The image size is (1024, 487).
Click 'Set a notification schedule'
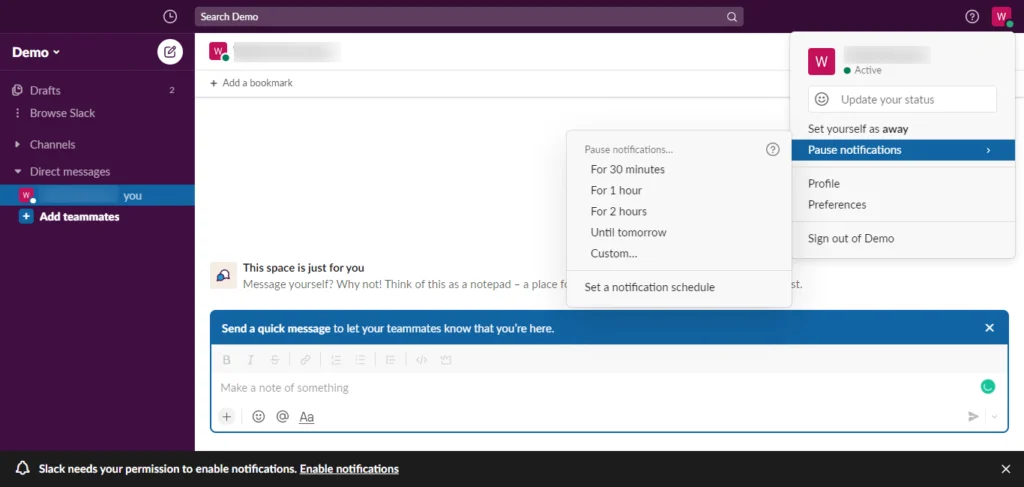pyautogui.click(x=649, y=287)
